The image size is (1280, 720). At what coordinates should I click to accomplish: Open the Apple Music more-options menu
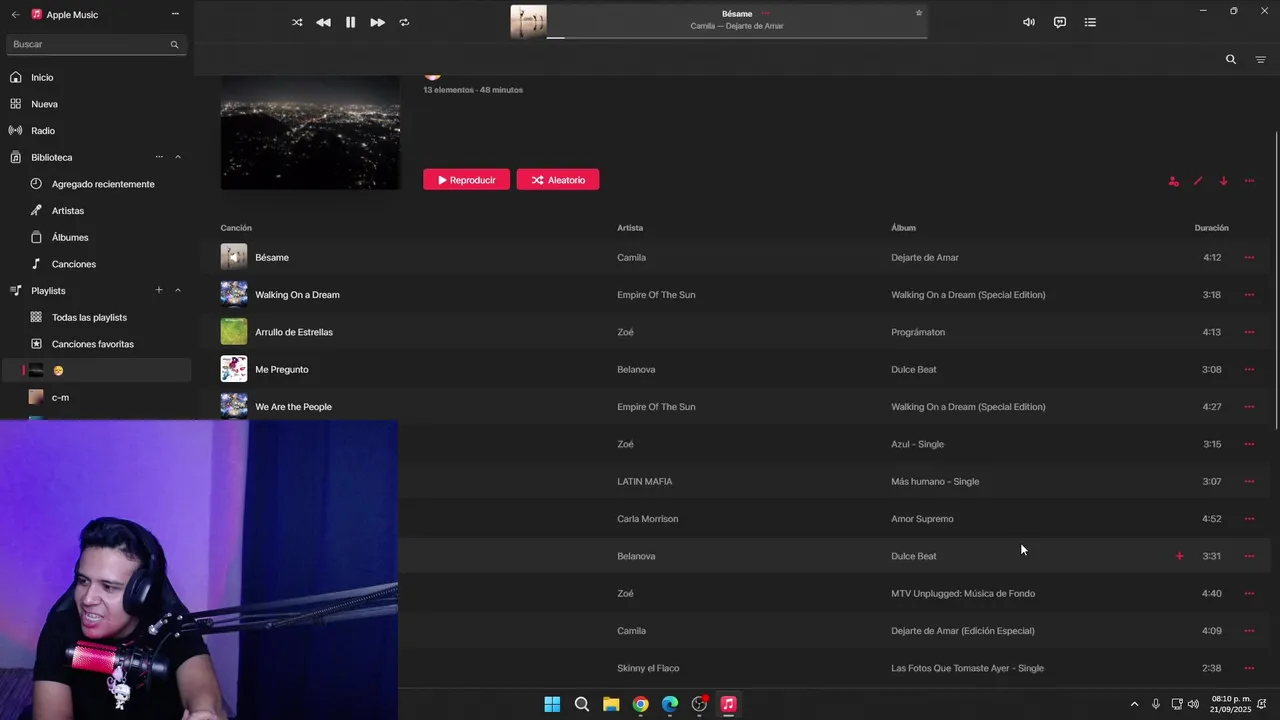tap(175, 14)
